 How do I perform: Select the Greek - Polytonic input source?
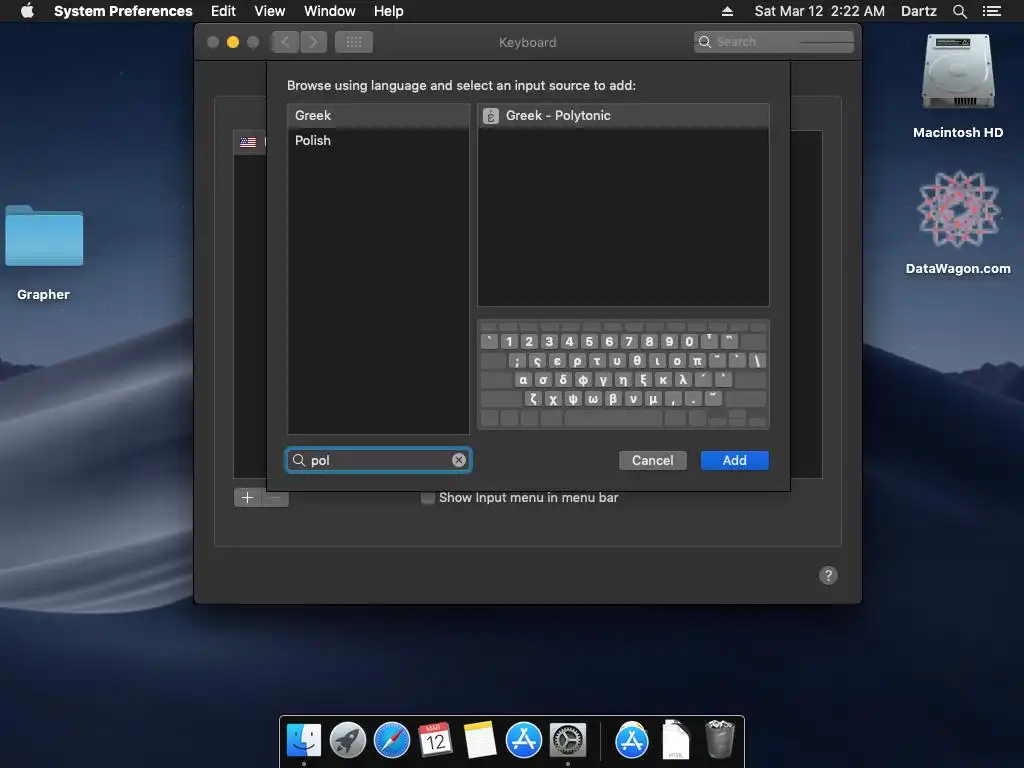tap(623, 116)
